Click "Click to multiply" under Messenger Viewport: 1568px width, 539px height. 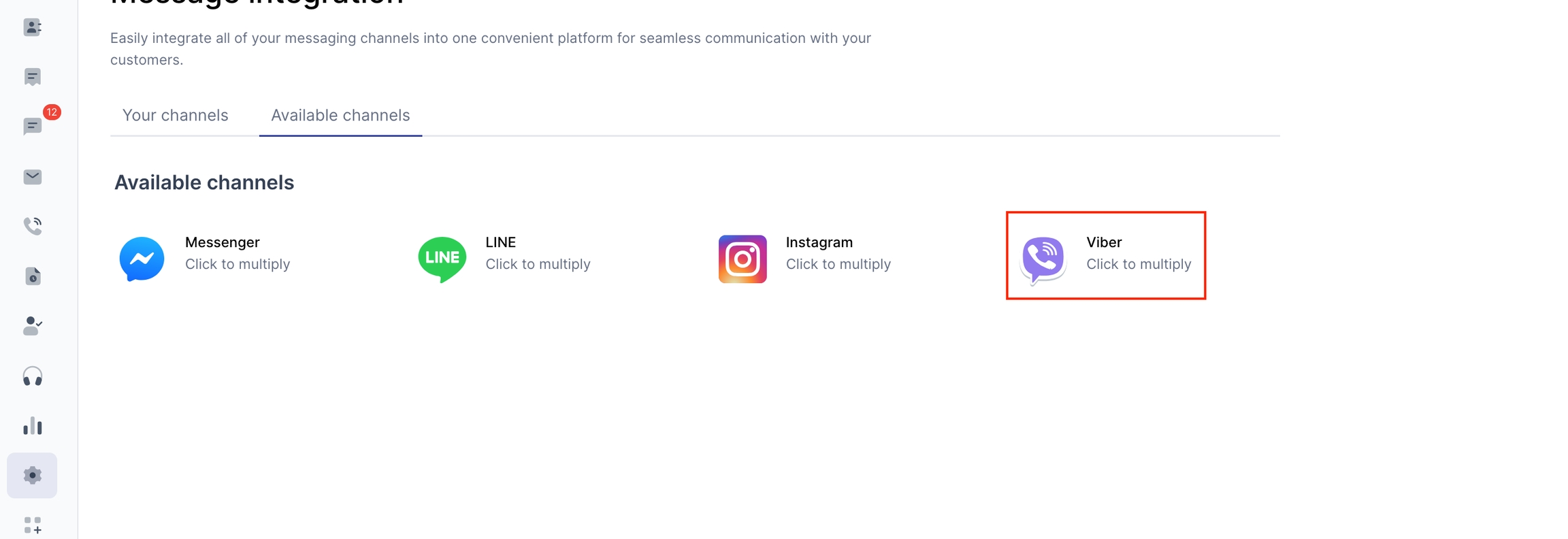(x=238, y=264)
